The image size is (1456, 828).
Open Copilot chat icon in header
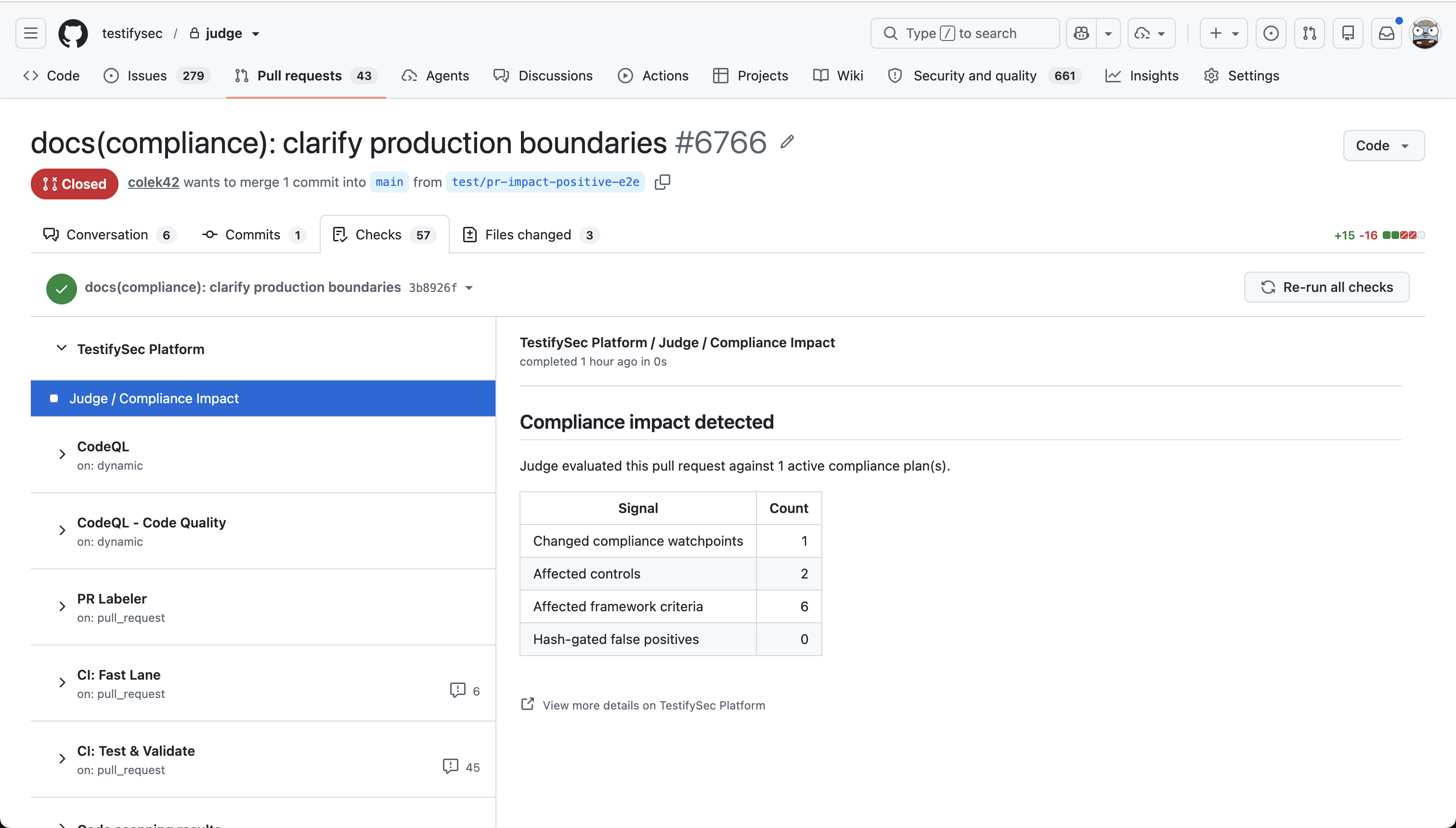[x=1081, y=33]
